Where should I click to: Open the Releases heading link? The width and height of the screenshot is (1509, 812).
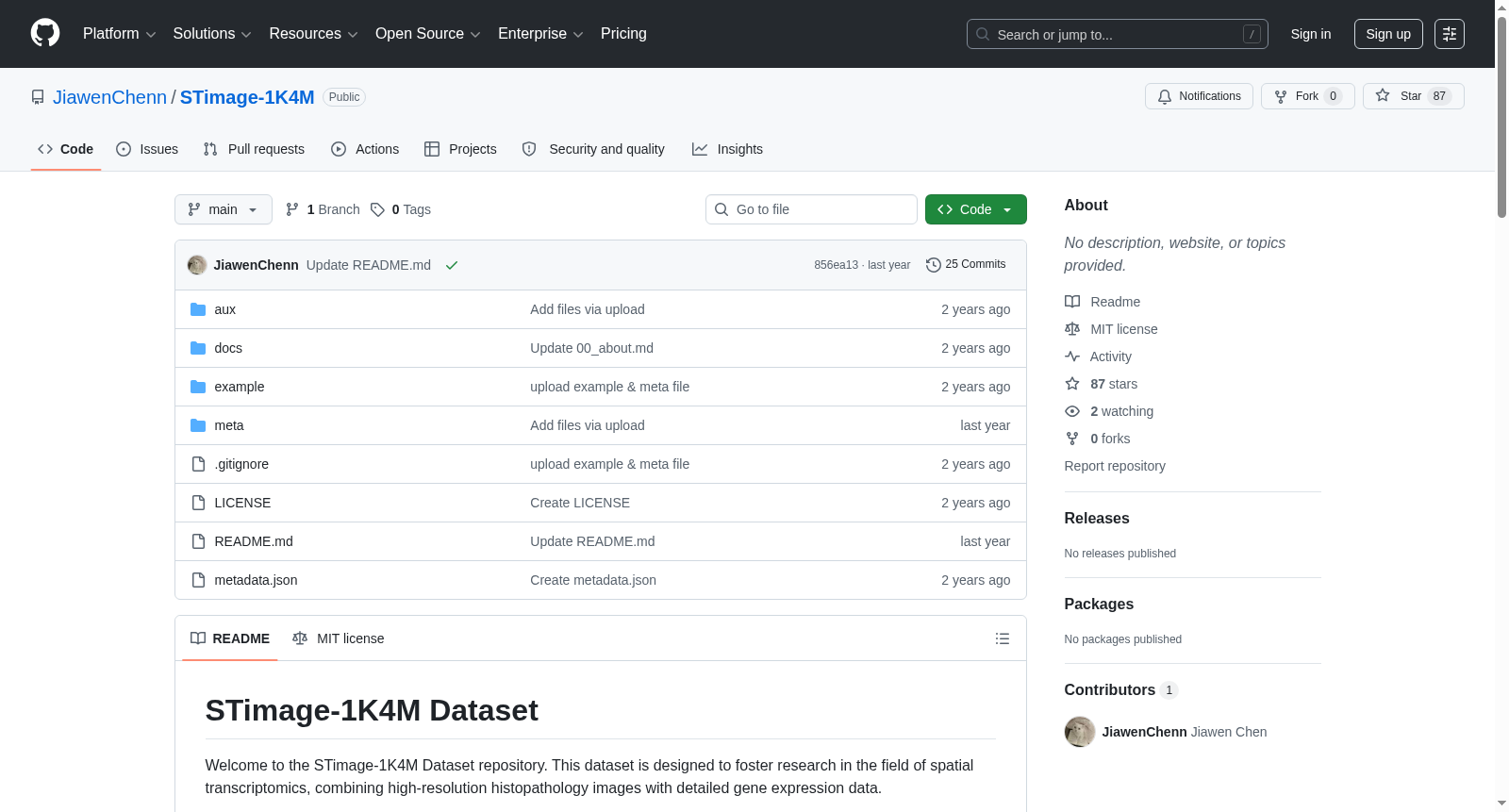[x=1097, y=519]
